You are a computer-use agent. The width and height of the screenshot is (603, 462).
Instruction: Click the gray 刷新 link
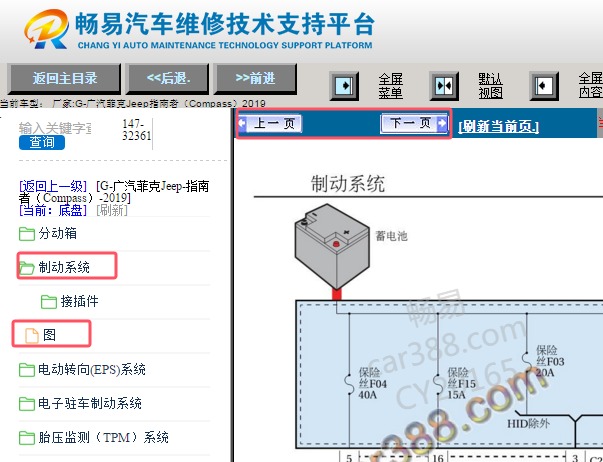[x=112, y=210]
